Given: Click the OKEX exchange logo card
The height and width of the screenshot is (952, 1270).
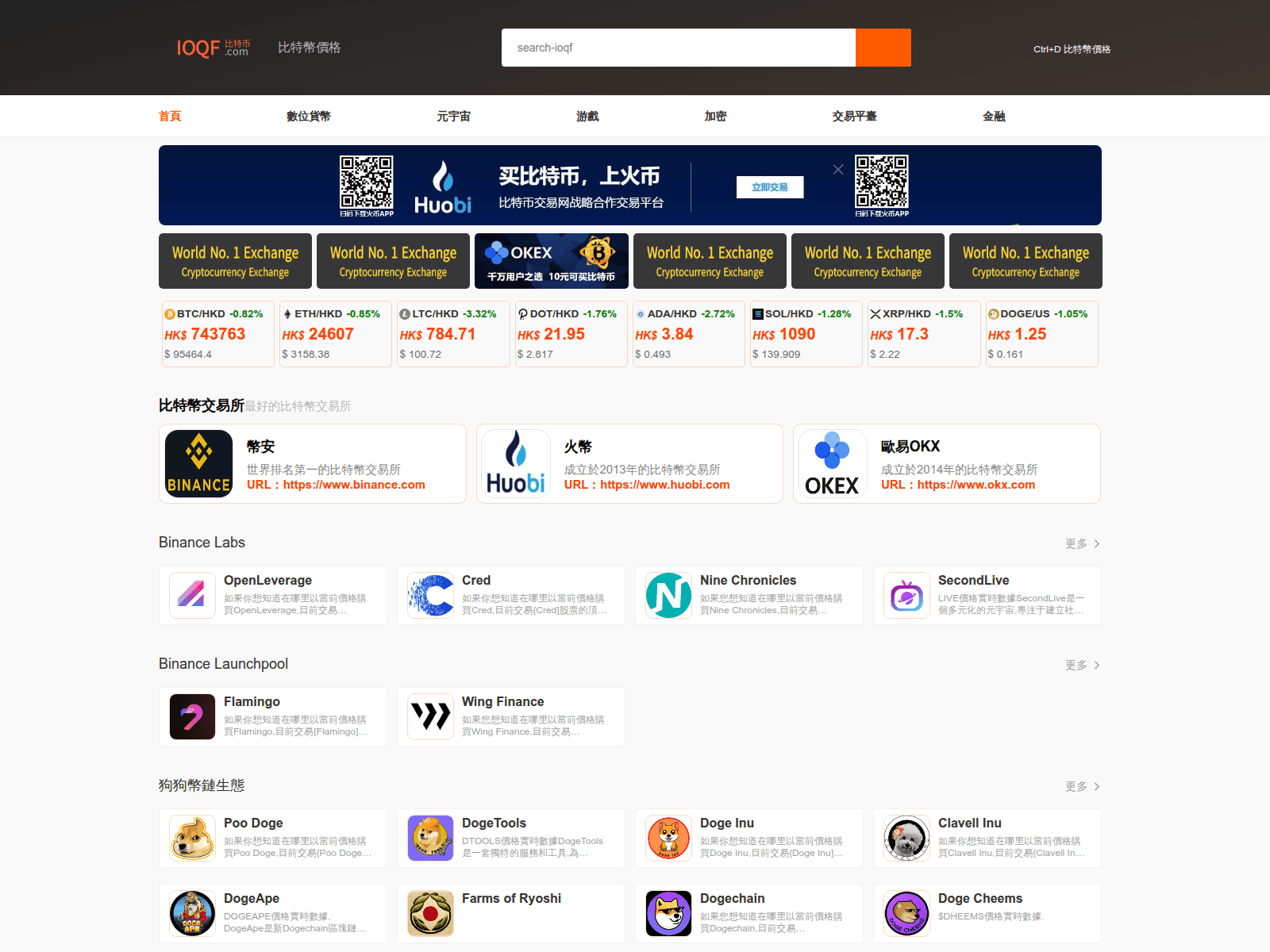Looking at the screenshot, I should point(833,463).
